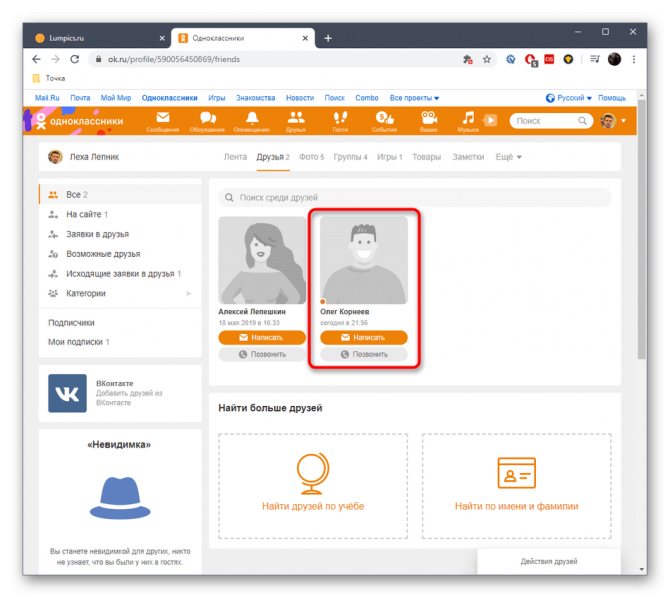Click the Поиск среди друзей search field
Image resolution: width=670 pixels, height=598 pixels.
tap(414, 197)
